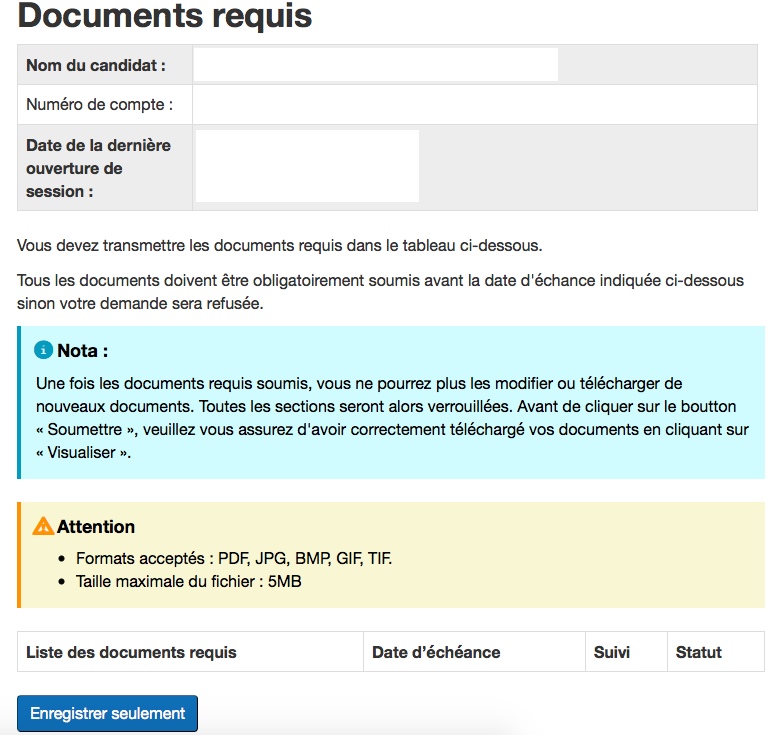Image resolution: width=779 pixels, height=735 pixels.
Task: Click the Numéro de compte label
Action: tap(100, 104)
